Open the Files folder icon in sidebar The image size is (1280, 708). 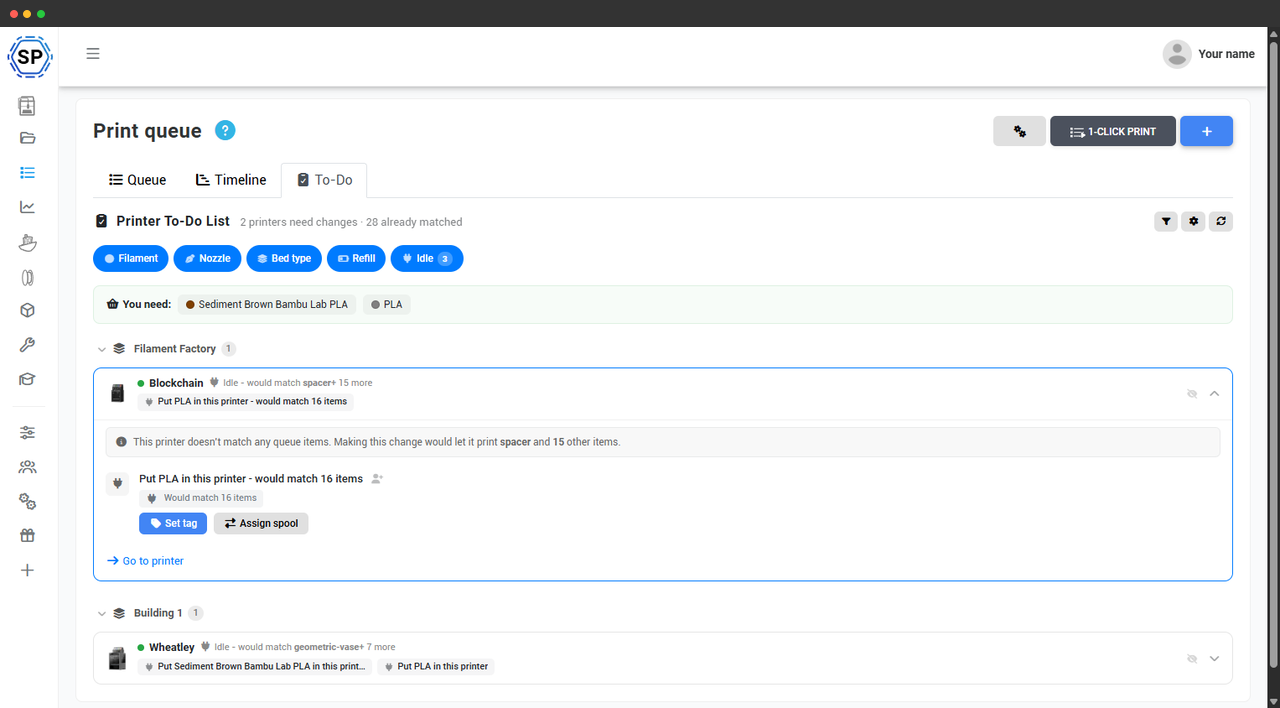pyautogui.click(x=27, y=138)
